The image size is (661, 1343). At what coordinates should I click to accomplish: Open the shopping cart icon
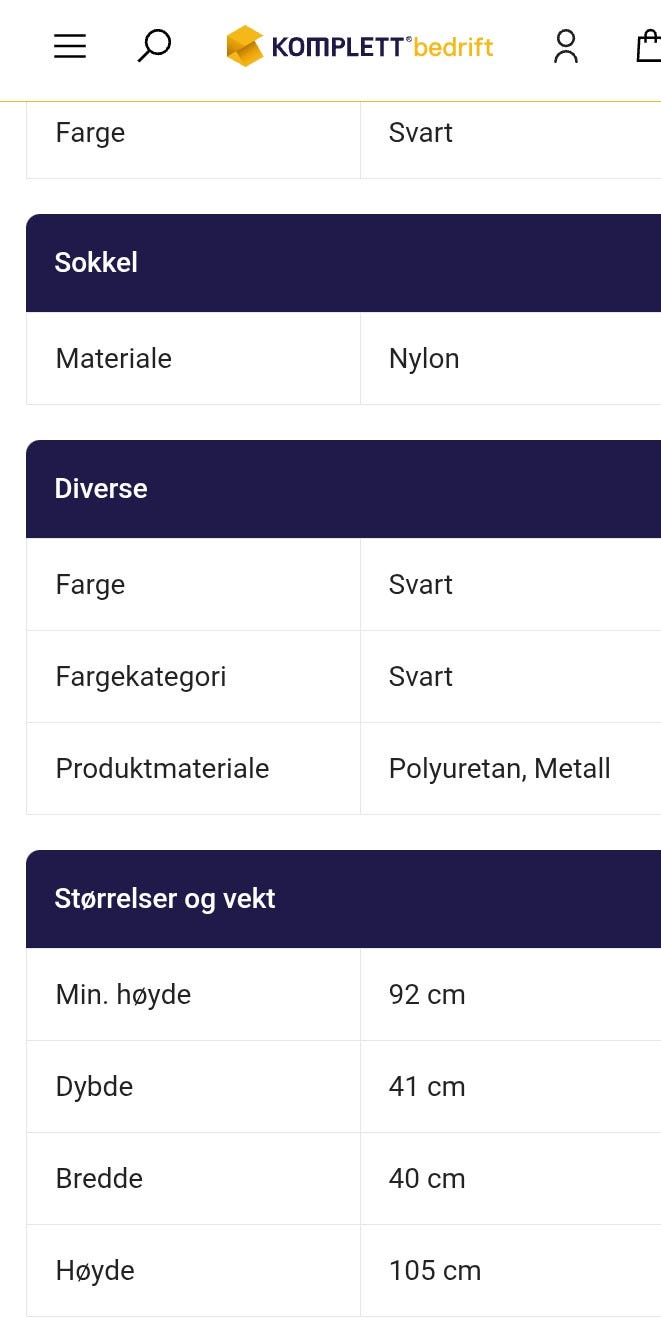pyautogui.click(x=648, y=46)
